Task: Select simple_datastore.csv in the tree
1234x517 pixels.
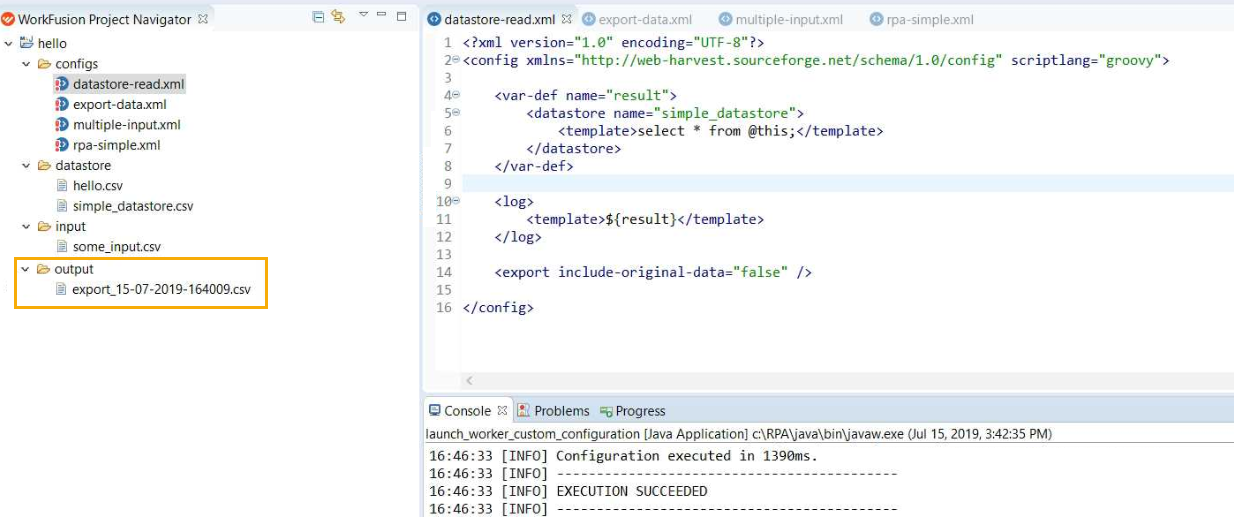Action: 133,206
